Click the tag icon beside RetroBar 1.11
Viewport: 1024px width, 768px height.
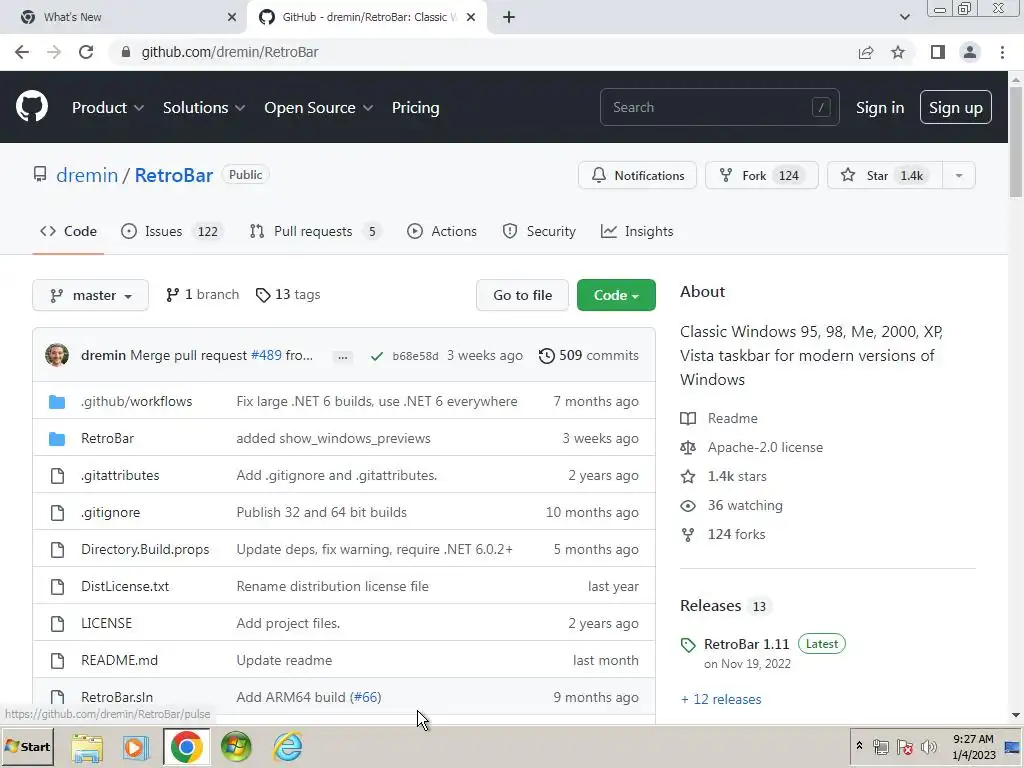tap(688, 645)
